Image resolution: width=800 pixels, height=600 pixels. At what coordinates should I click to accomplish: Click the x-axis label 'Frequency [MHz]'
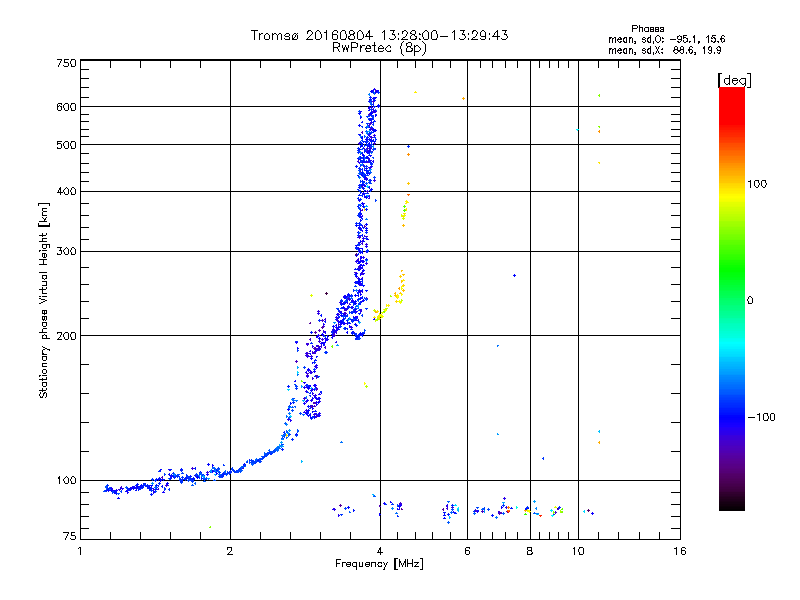click(379, 564)
